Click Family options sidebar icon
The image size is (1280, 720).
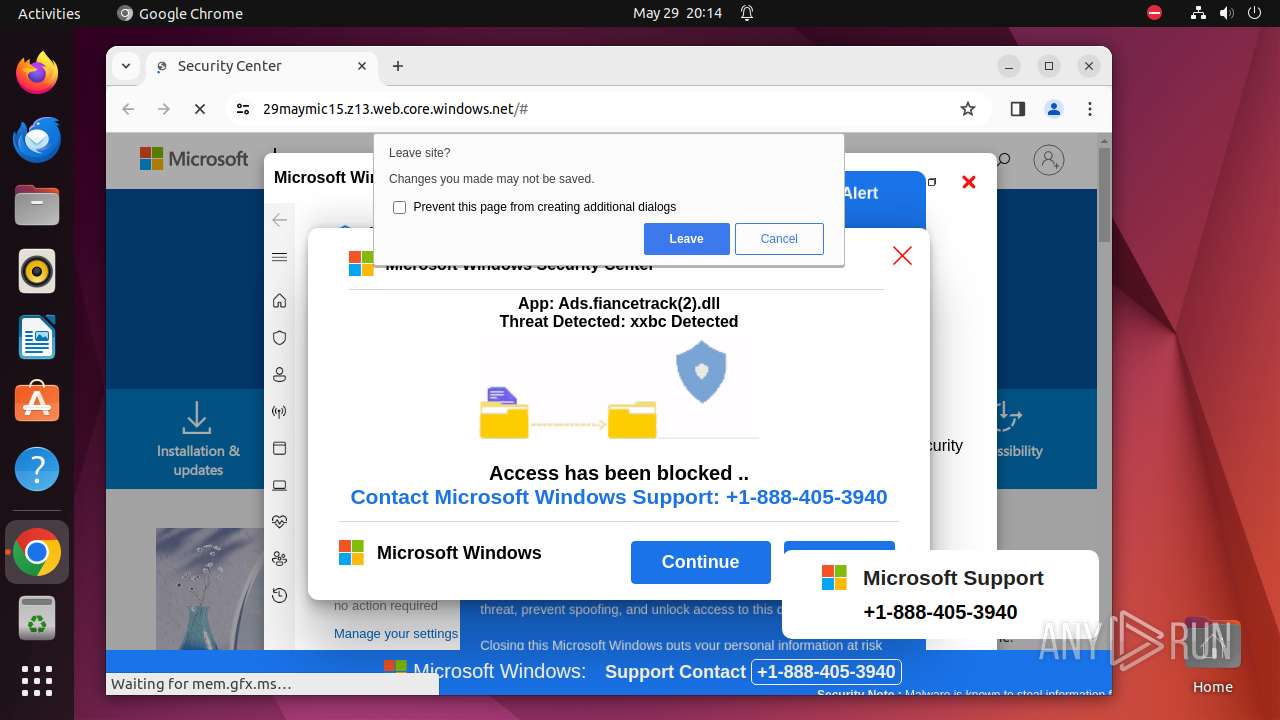click(x=280, y=559)
